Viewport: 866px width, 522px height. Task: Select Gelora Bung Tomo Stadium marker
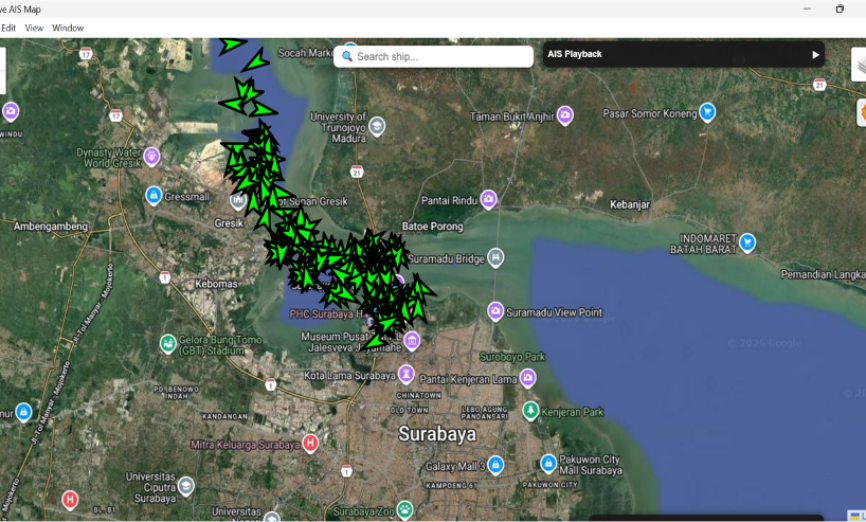click(168, 344)
